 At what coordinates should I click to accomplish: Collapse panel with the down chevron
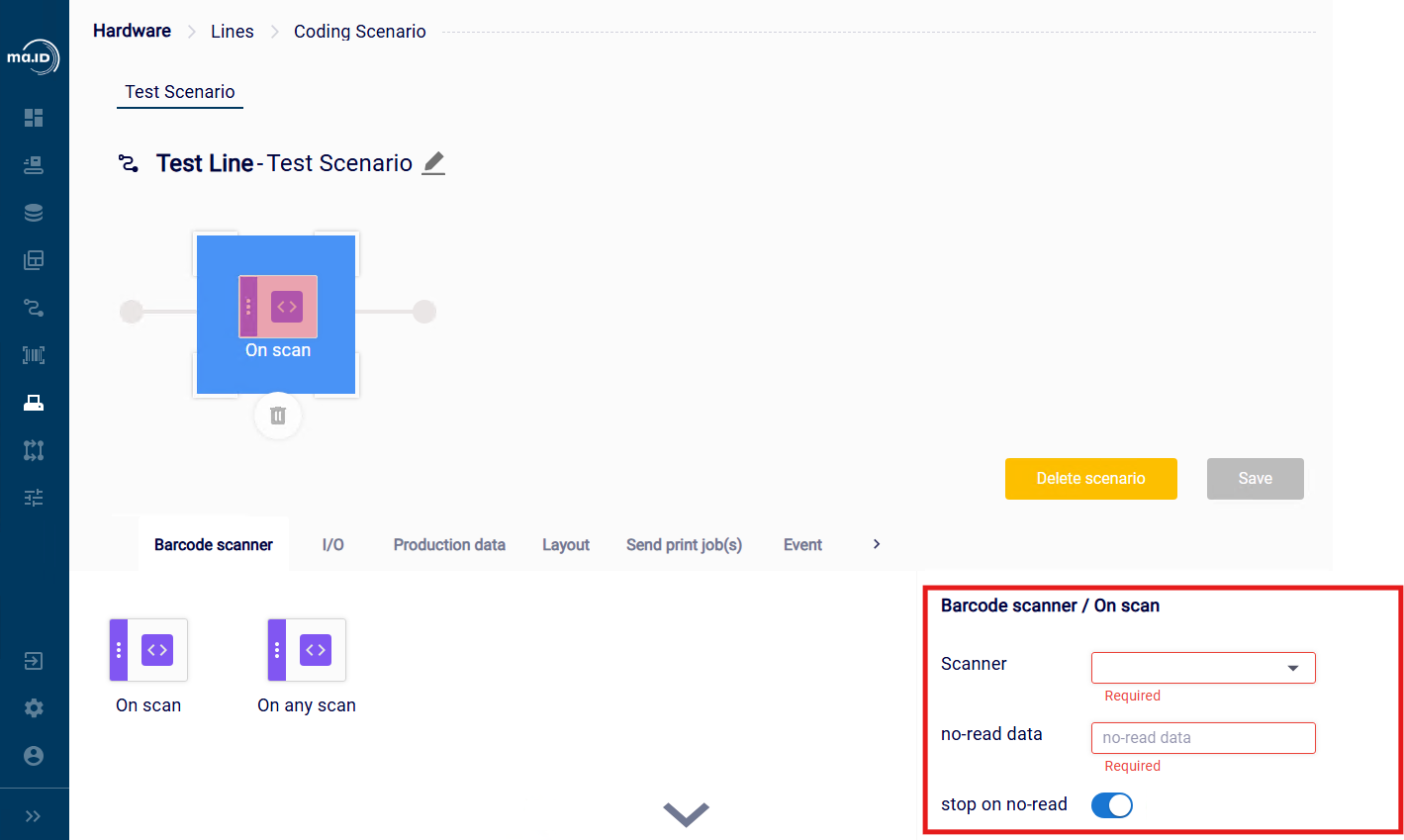(x=687, y=813)
